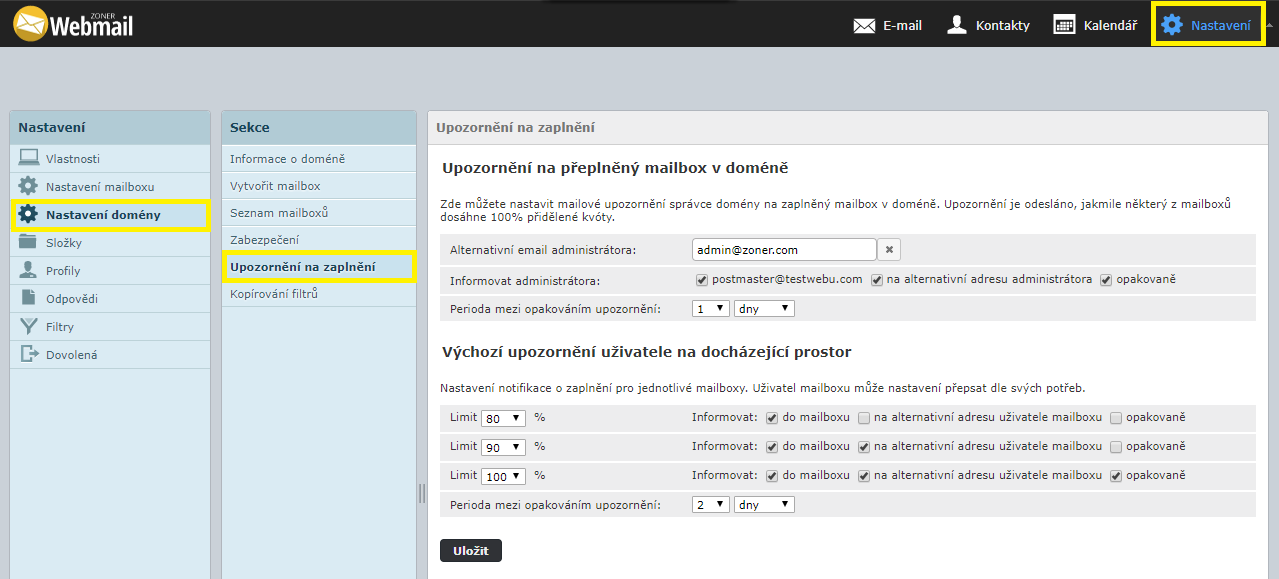Uncheck the postmaster@testwebu.com checkbox
The width and height of the screenshot is (1279, 579).
click(x=702, y=280)
